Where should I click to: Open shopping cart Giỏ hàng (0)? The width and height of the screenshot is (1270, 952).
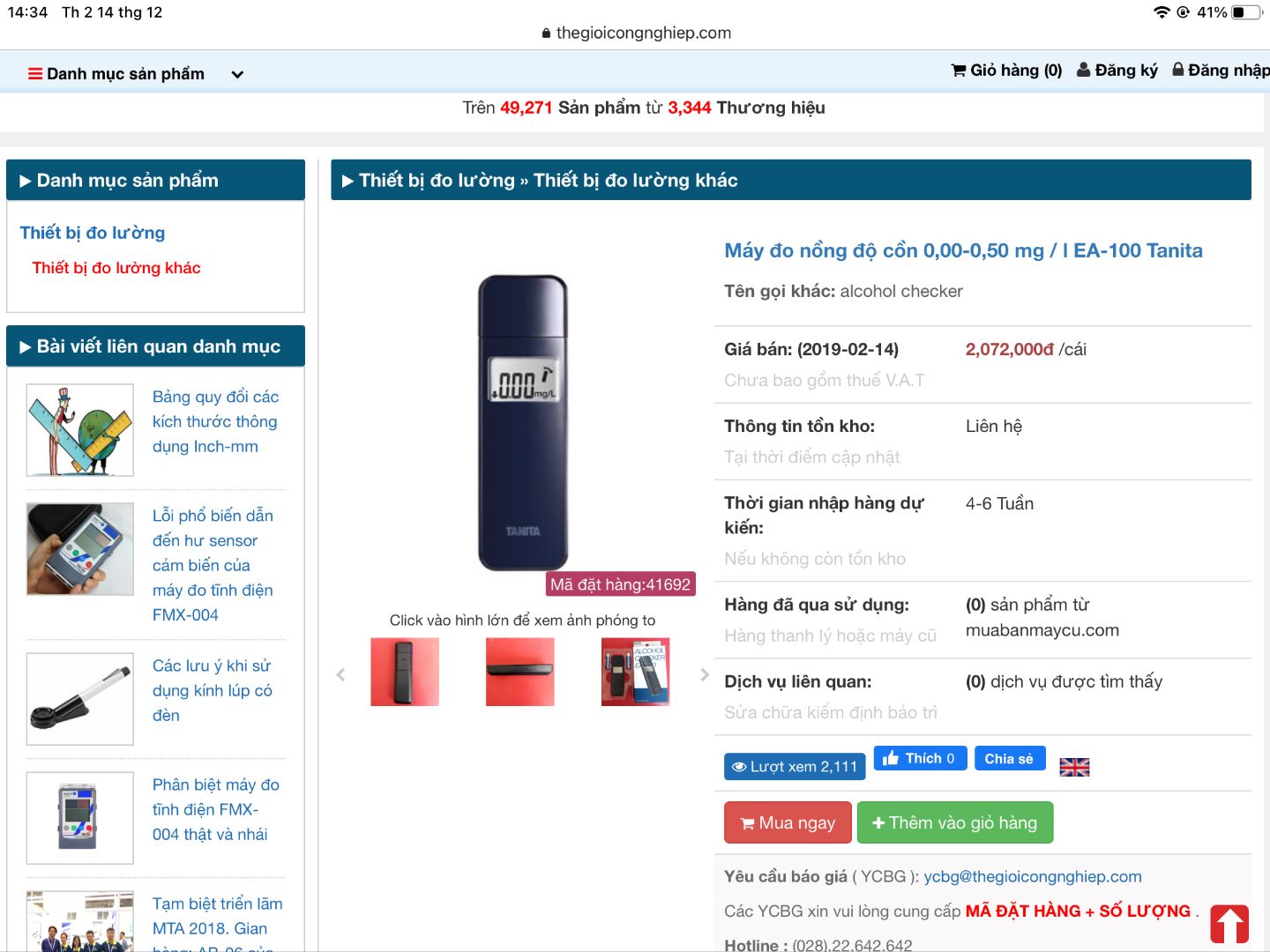coord(1006,71)
